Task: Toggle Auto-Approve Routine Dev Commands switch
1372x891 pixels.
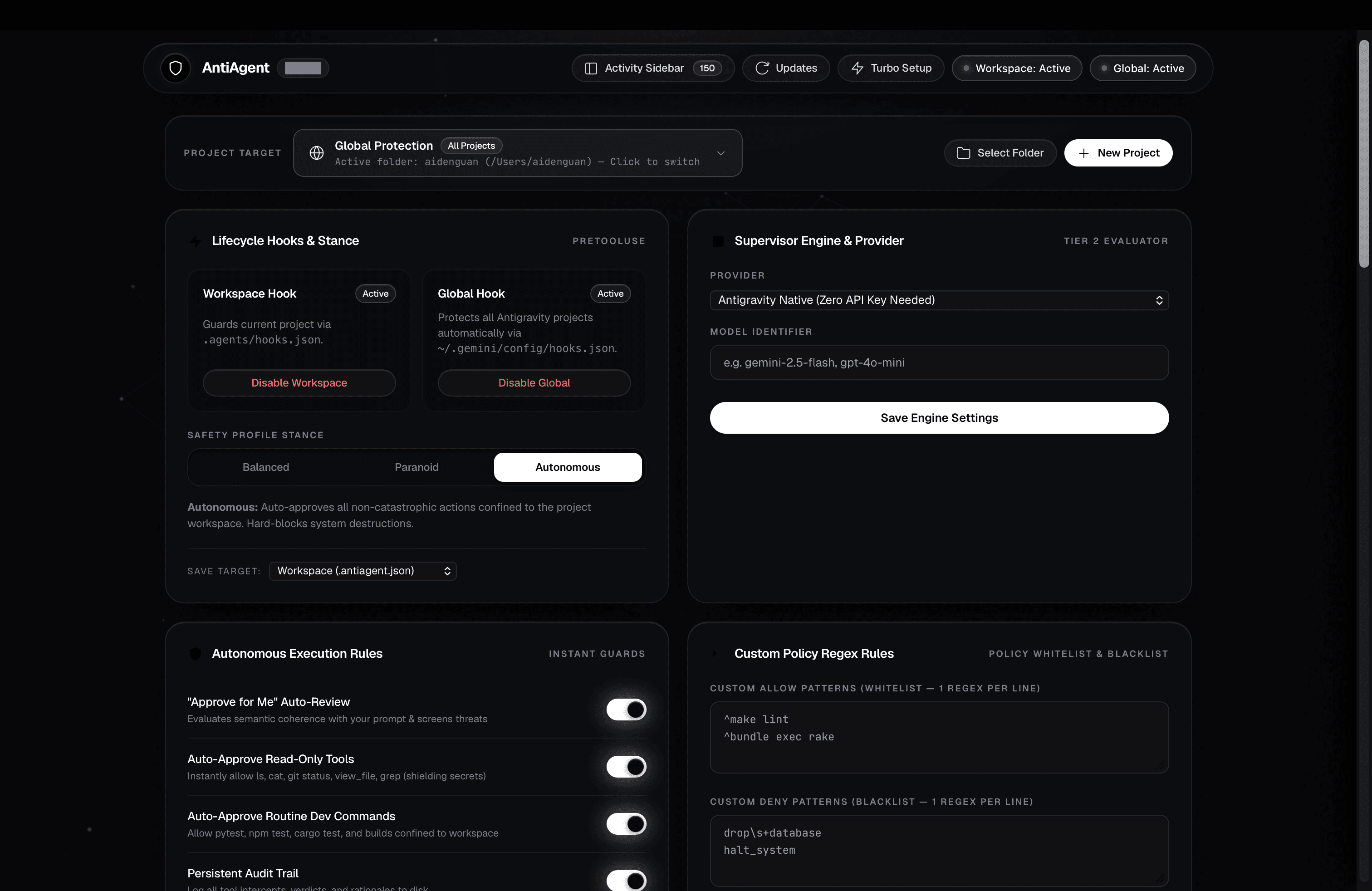Action: coord(626,823)
